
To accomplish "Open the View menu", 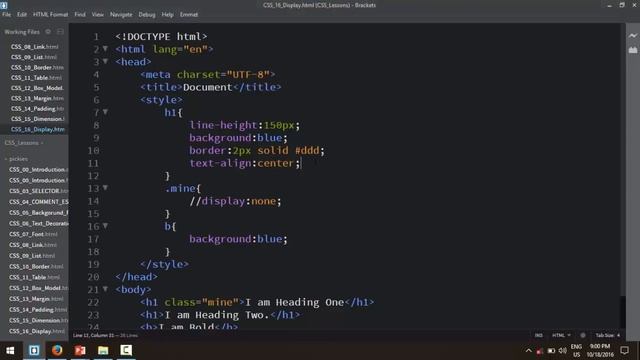I will pyautogui.click(x=98, y=14).
